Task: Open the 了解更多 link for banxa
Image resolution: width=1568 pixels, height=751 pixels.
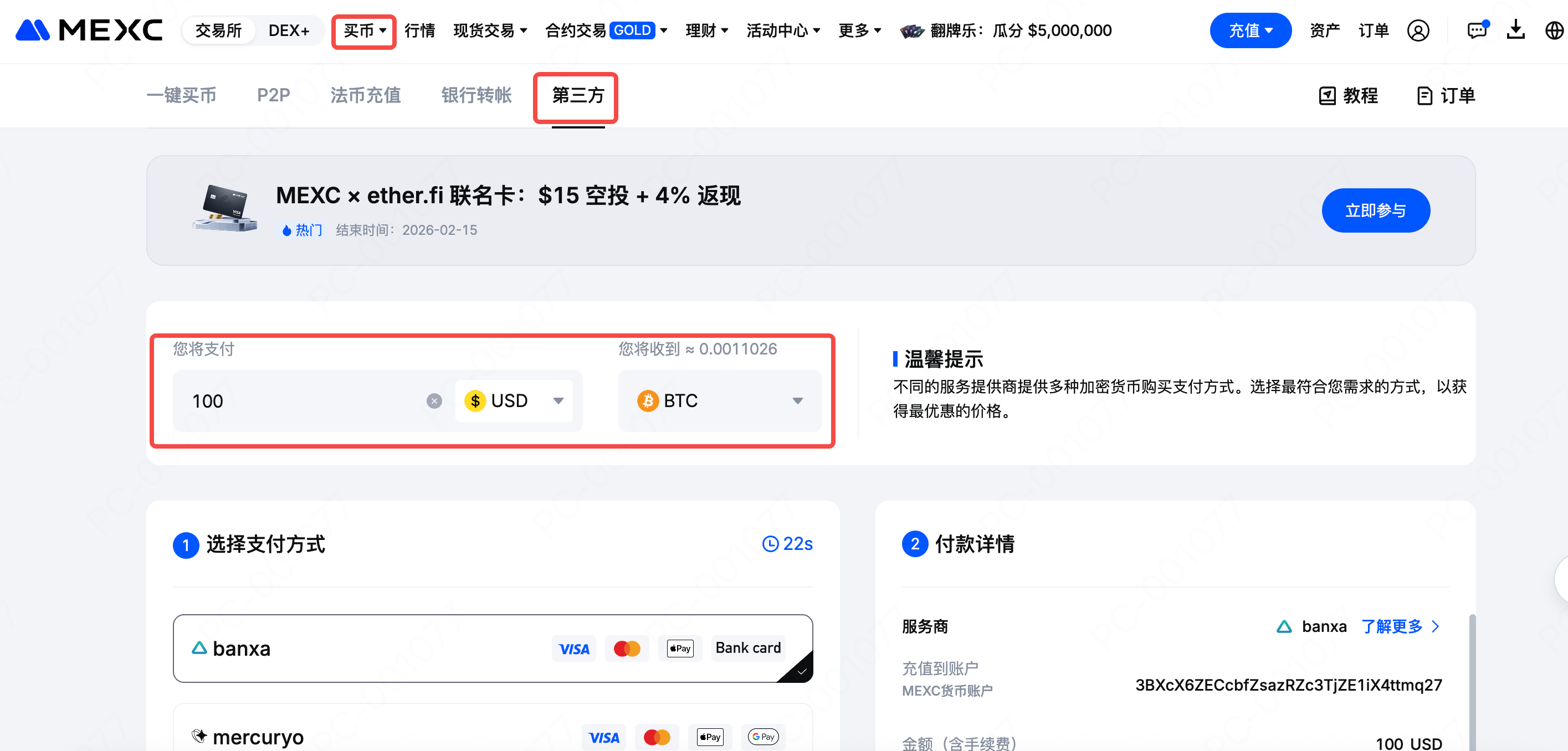Action: click(1400, 626)
